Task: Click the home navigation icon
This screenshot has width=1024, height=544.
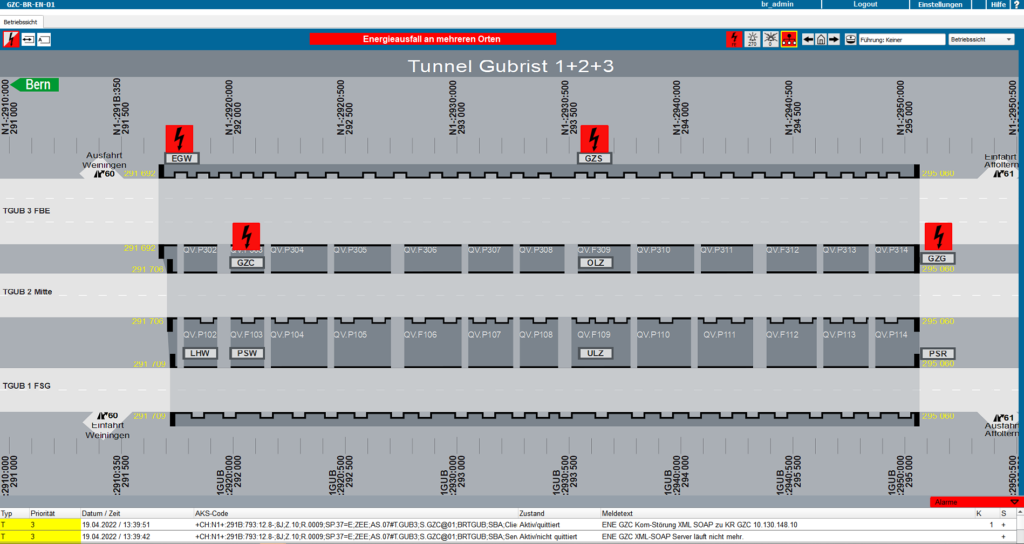Action: pos(821,39)
